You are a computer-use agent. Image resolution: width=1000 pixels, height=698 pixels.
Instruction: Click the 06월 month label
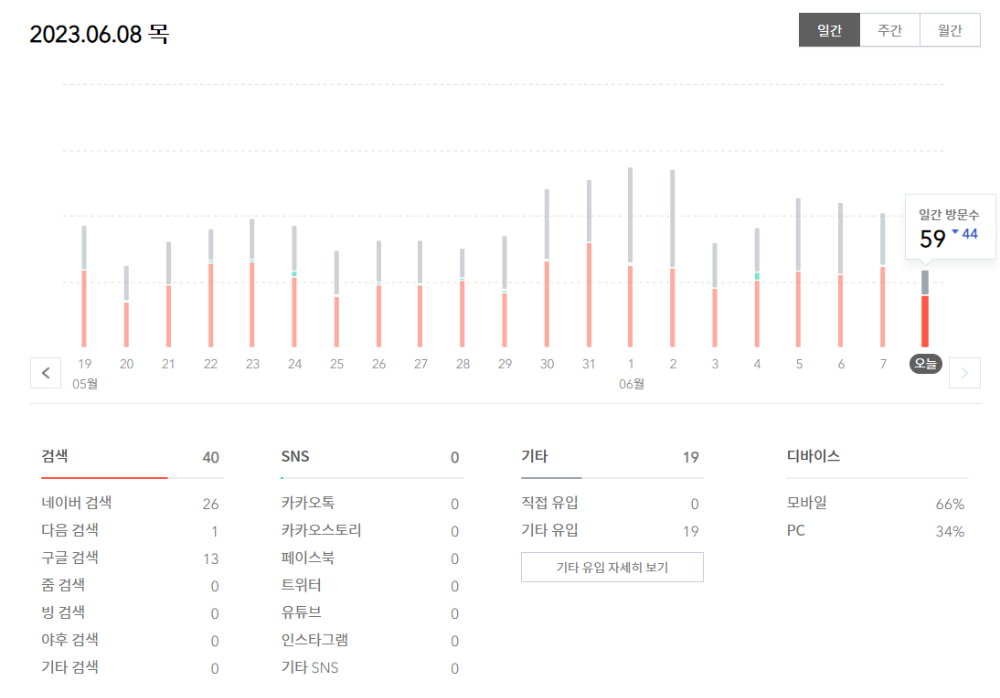click(x=631, y=383)
